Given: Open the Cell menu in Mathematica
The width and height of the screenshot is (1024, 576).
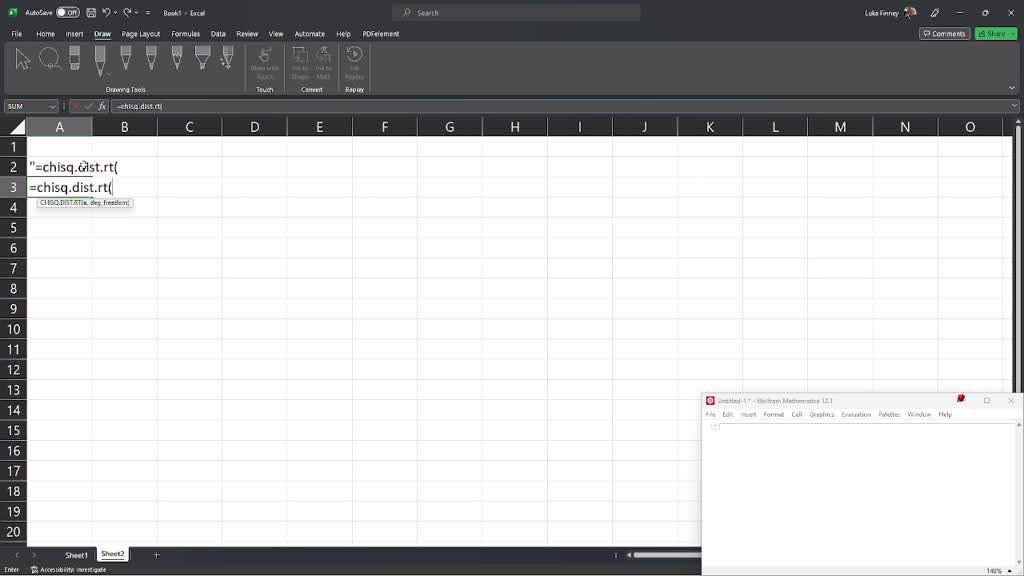Looking at the screenshot, I should coord(797,414).
